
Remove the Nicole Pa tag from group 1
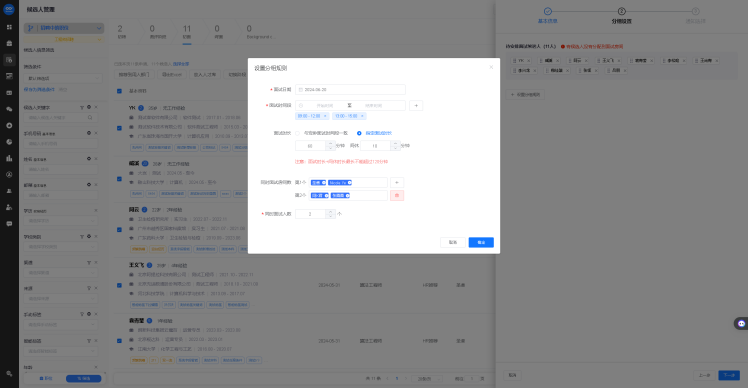(x=349, y=183)
